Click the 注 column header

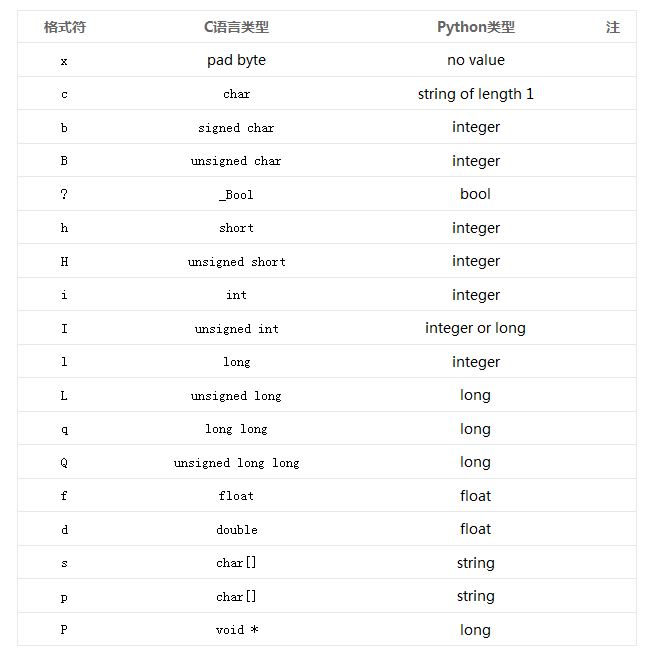click(613, 27)
